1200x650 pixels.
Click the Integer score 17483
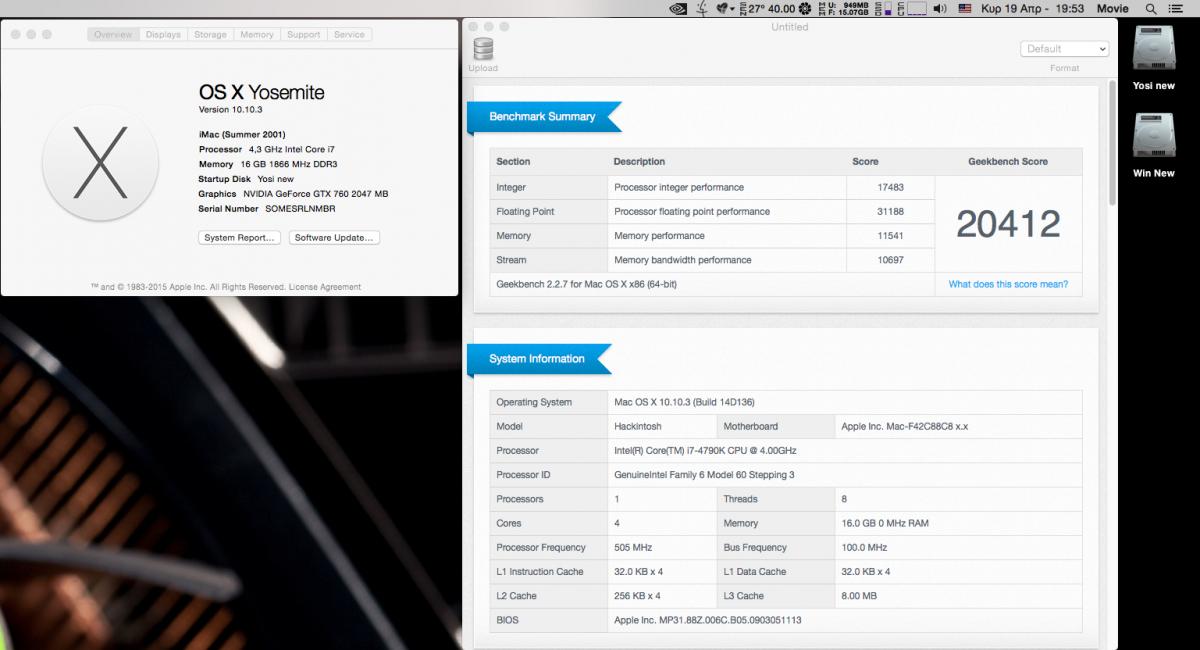[891, 187]
